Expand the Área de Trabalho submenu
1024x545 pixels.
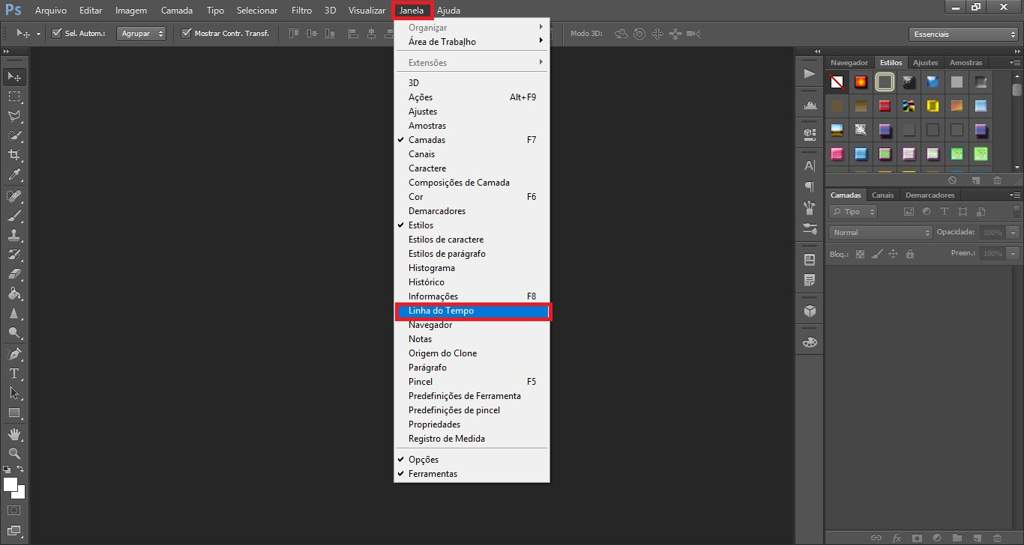pyautogui.click(x=472, y=42)
